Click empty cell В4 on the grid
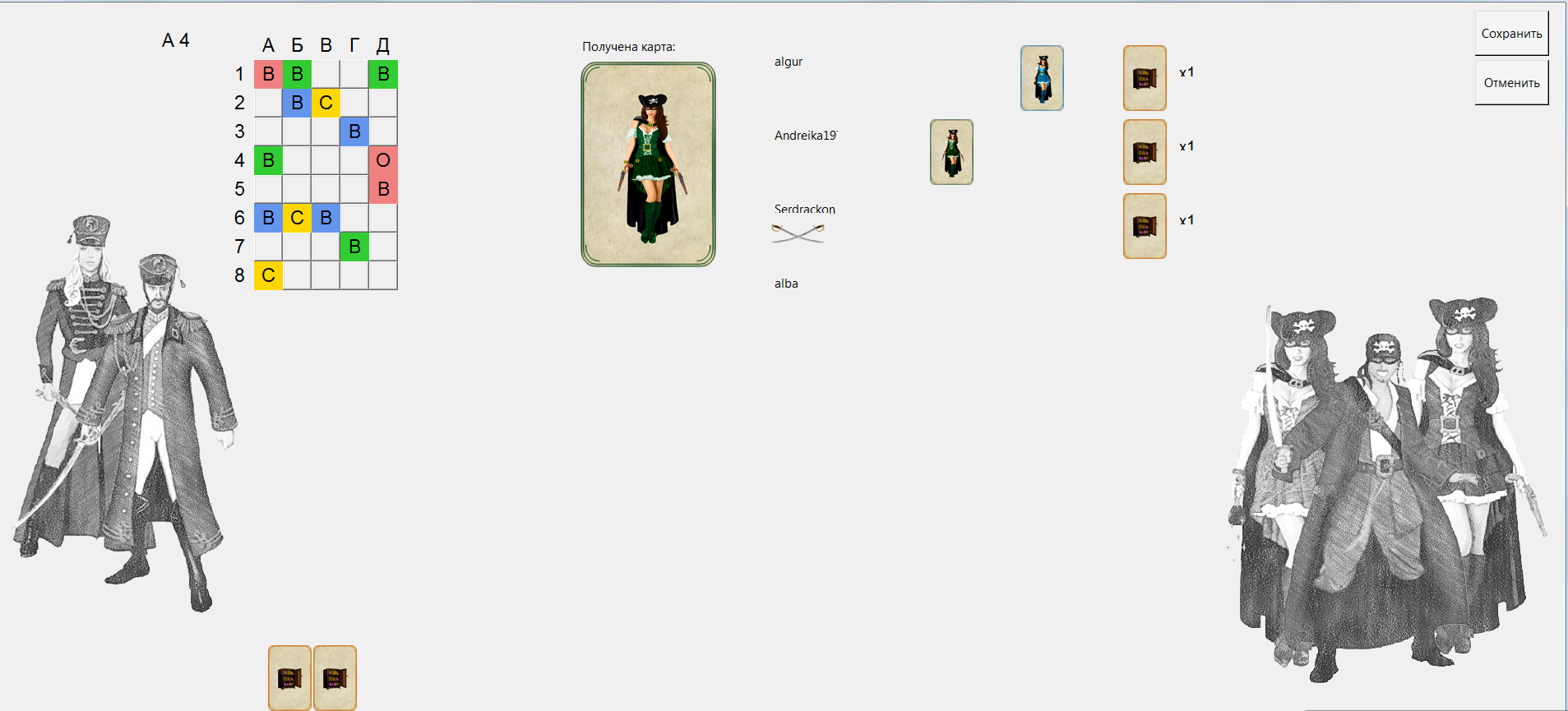Viewport: 1568px width, 711px height. tap(326, 160)
